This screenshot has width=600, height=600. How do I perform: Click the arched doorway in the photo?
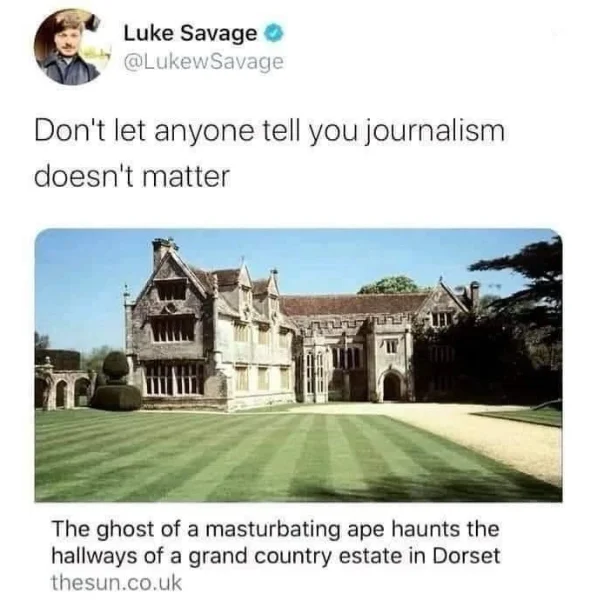pyautogui.click(x=392, y=386)
